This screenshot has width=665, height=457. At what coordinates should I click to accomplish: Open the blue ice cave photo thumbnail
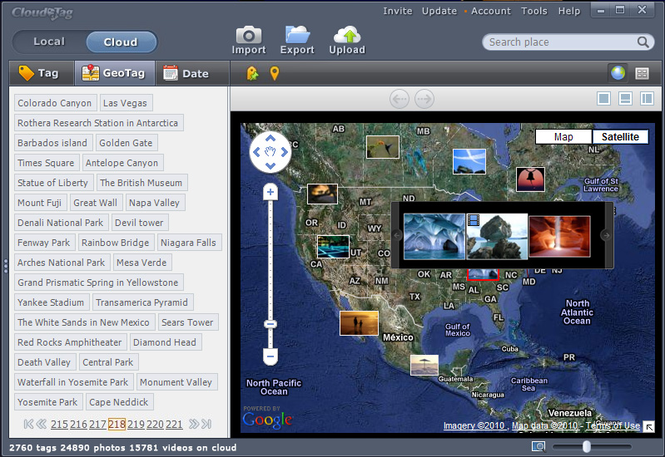(x=434, y=236)
